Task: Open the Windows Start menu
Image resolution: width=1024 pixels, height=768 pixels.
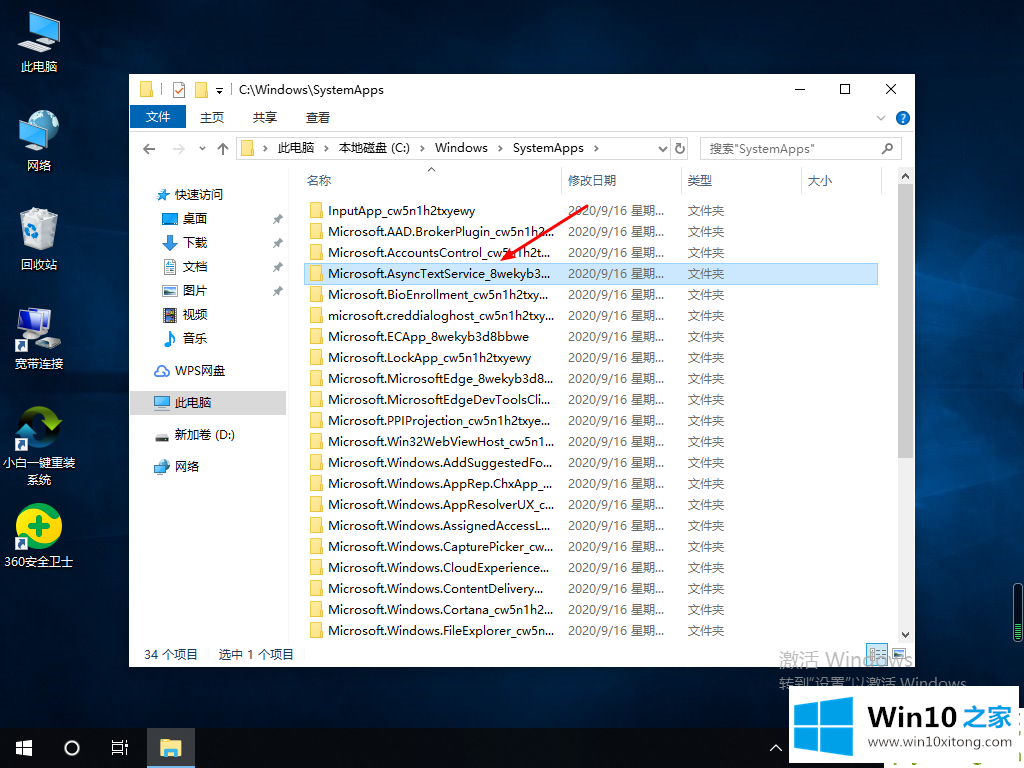Action: [24, 748]
